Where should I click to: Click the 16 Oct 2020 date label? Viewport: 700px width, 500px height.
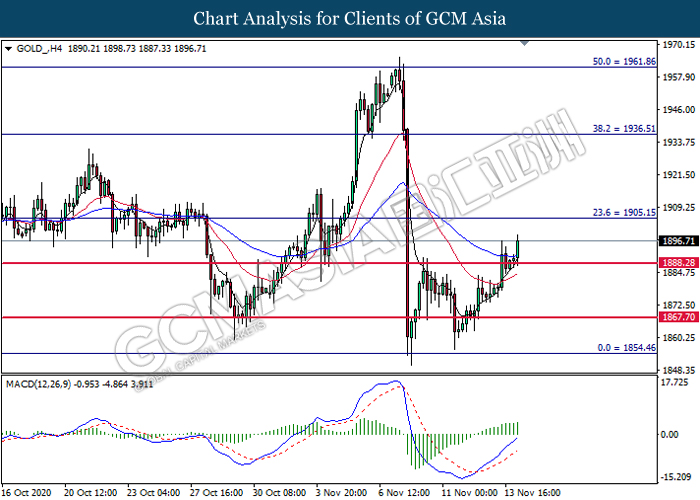[26, 492]
